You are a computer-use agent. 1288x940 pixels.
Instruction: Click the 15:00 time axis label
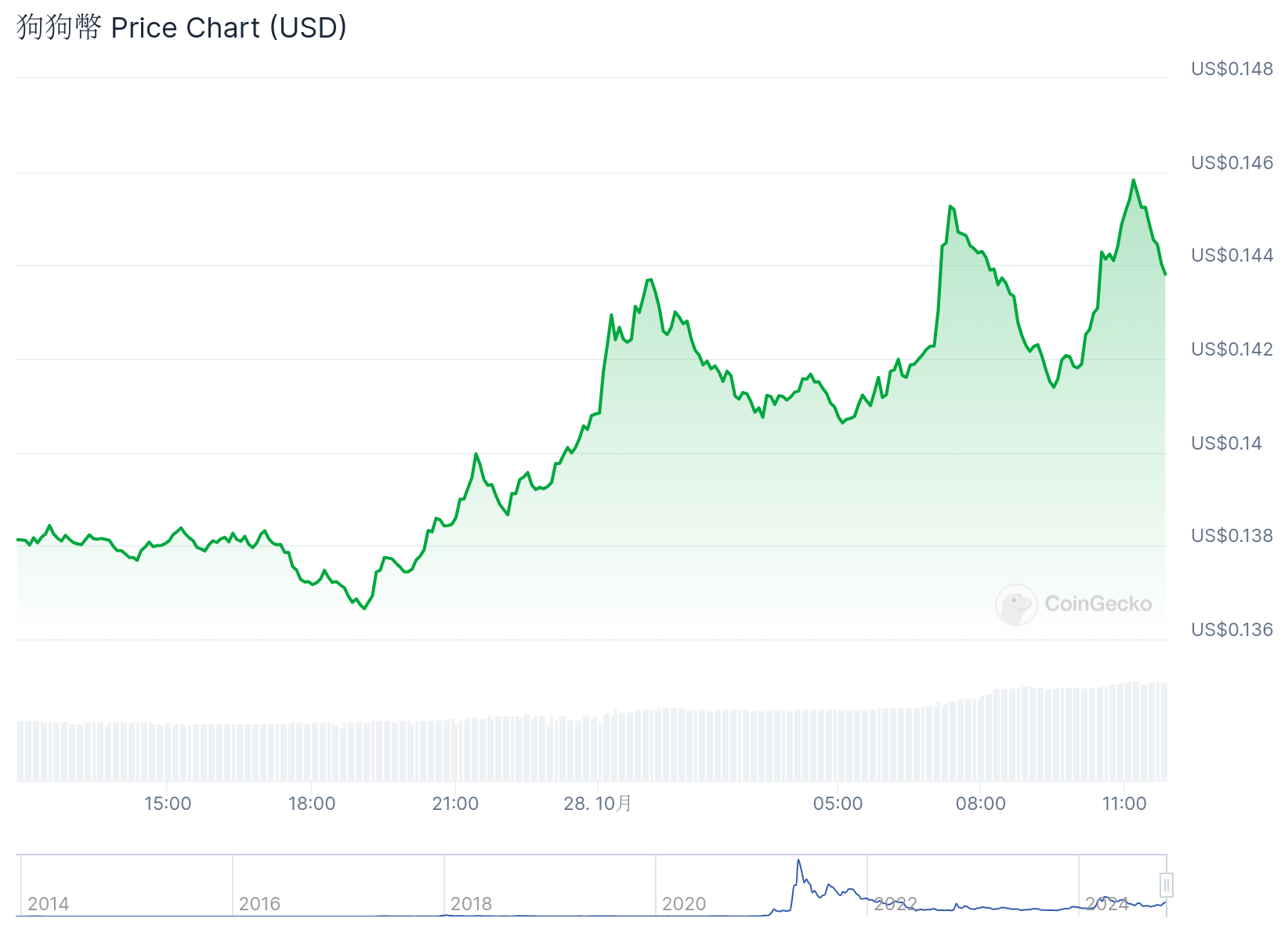pos(168,804)
